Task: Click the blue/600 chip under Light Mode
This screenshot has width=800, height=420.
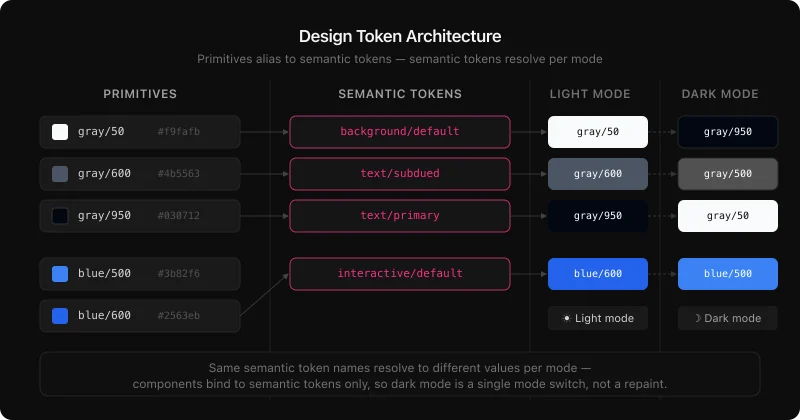Action: (x=598, y=274)
